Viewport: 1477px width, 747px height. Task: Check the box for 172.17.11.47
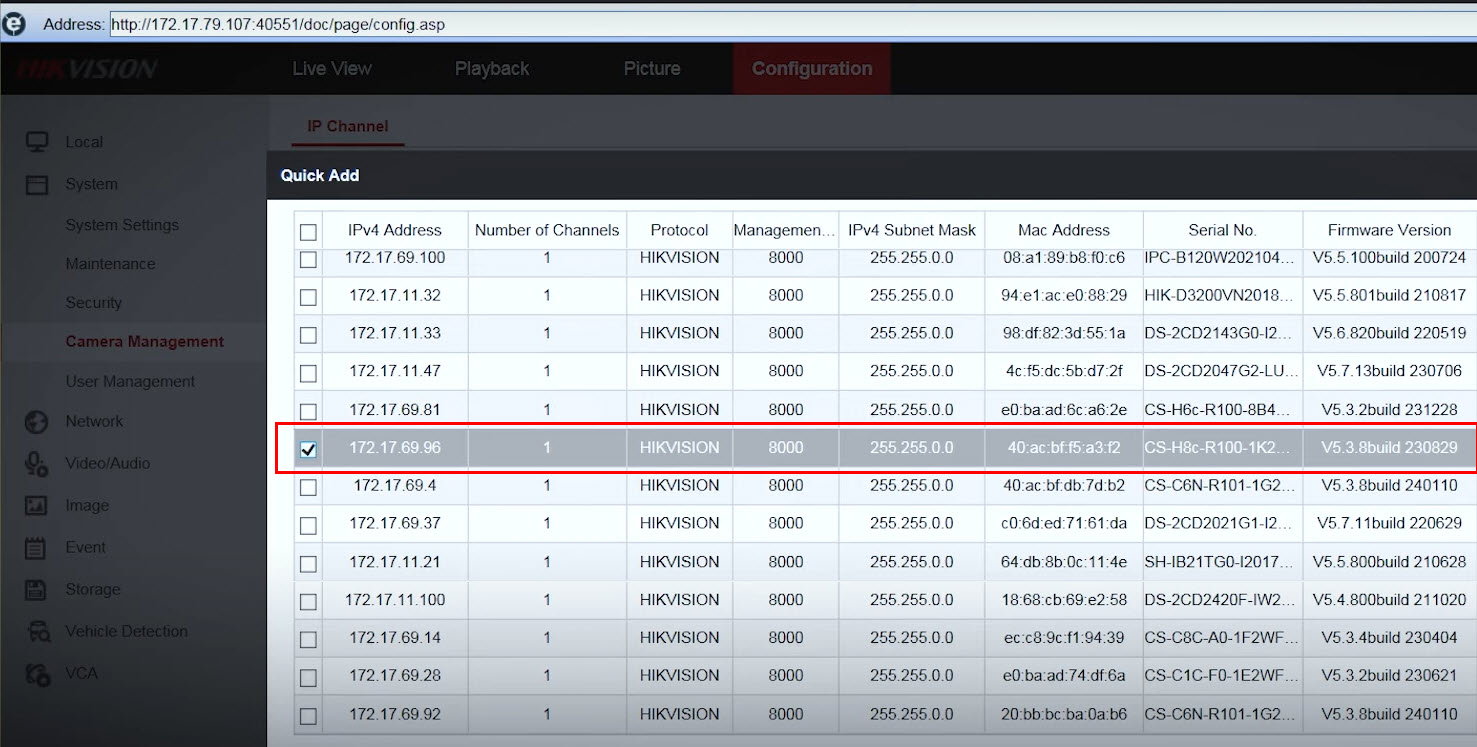(308, 373)
